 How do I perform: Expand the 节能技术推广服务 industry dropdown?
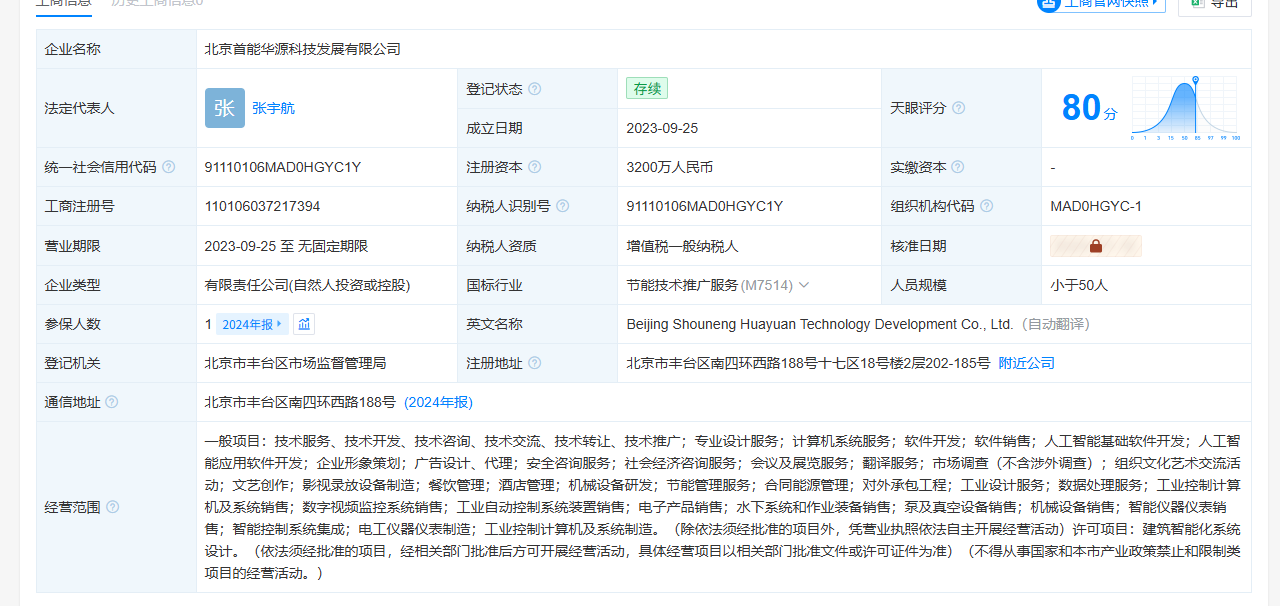click(x=804, y=285)
